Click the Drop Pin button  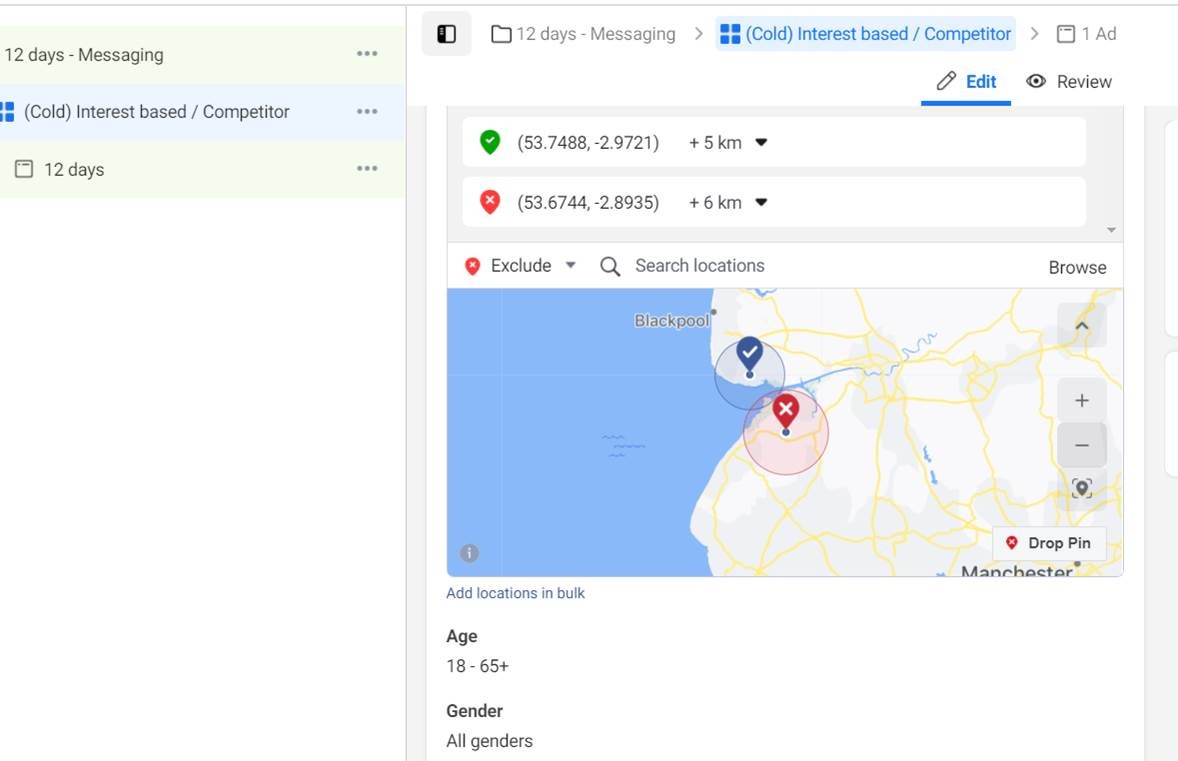1050,543
